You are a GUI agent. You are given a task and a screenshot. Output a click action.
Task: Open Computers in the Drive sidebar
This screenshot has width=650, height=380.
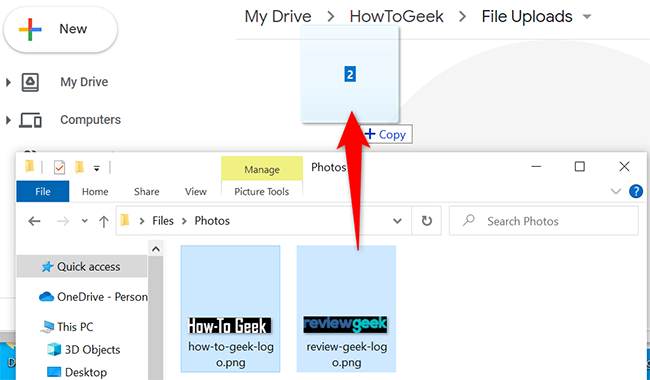coord(90,120)
